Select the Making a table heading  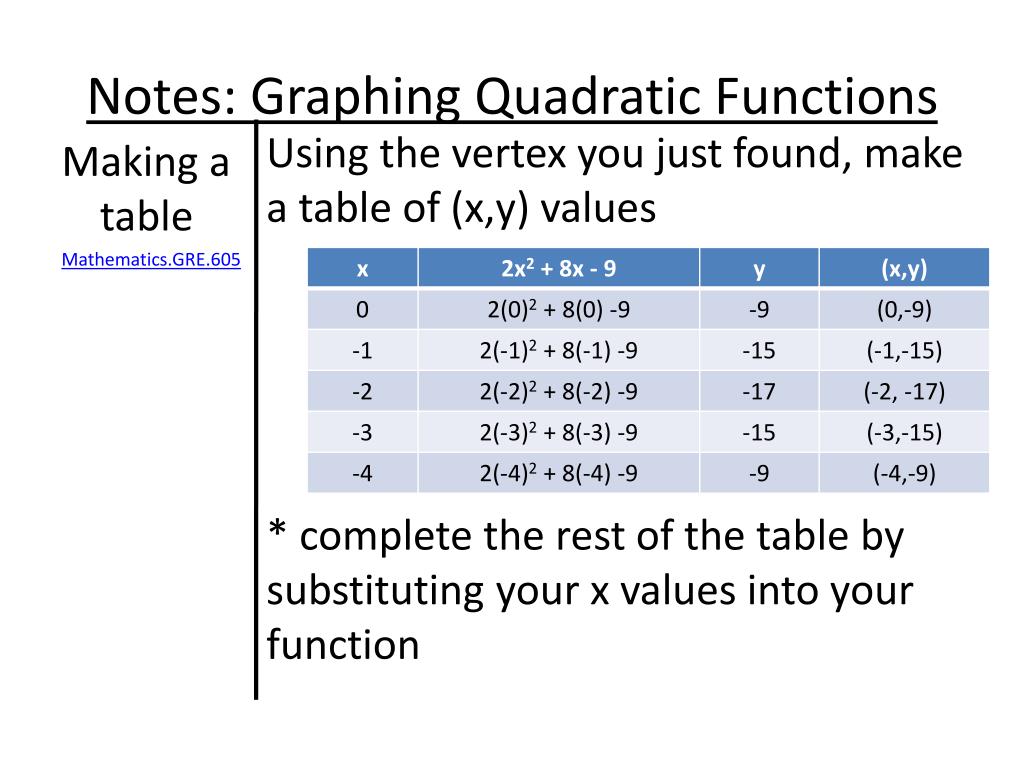146,189
